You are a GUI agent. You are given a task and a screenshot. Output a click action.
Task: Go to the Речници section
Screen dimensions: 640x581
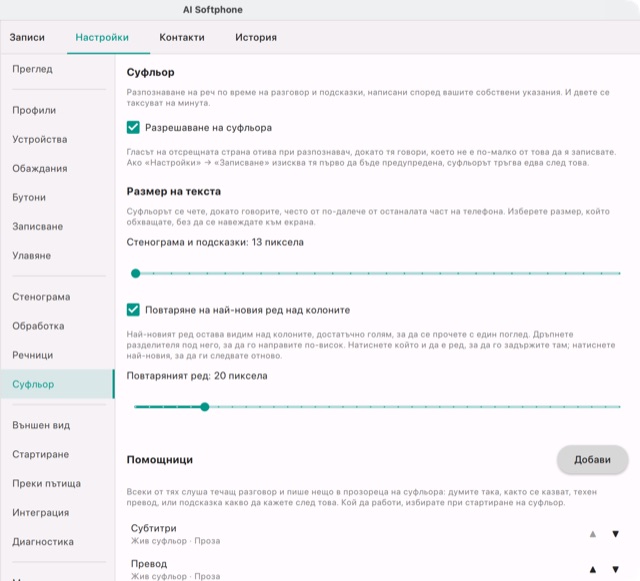(57, 355)
